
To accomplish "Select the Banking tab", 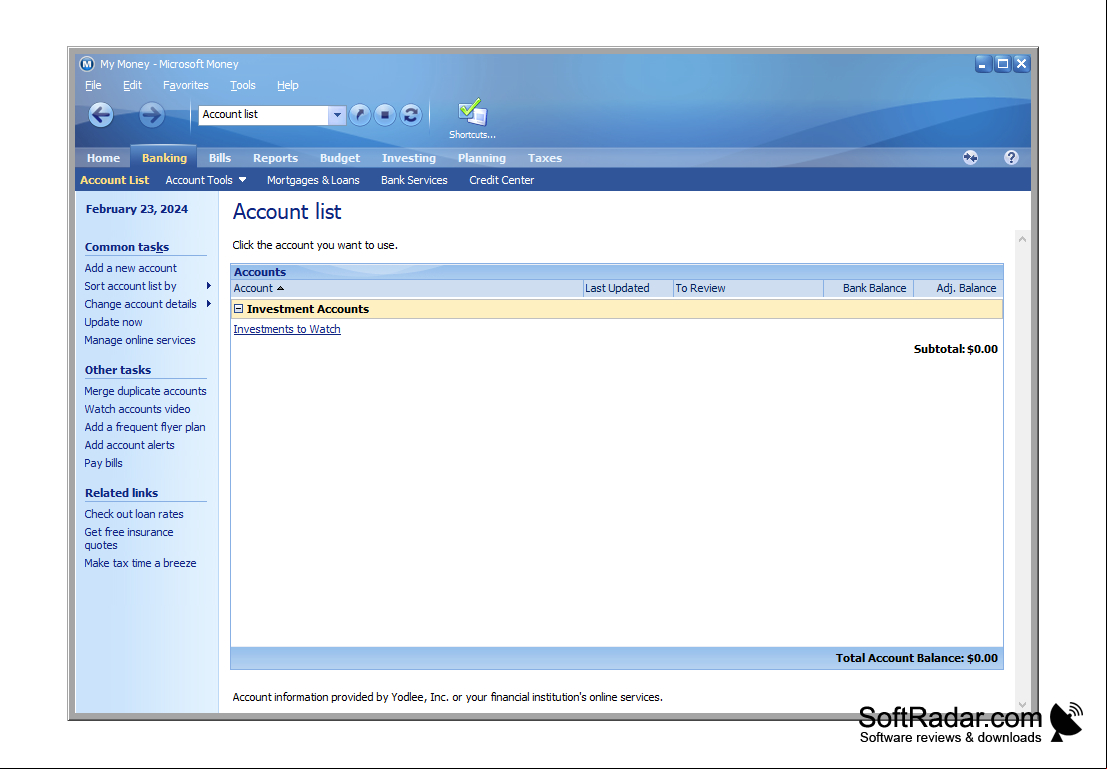I will click(164, 158).
